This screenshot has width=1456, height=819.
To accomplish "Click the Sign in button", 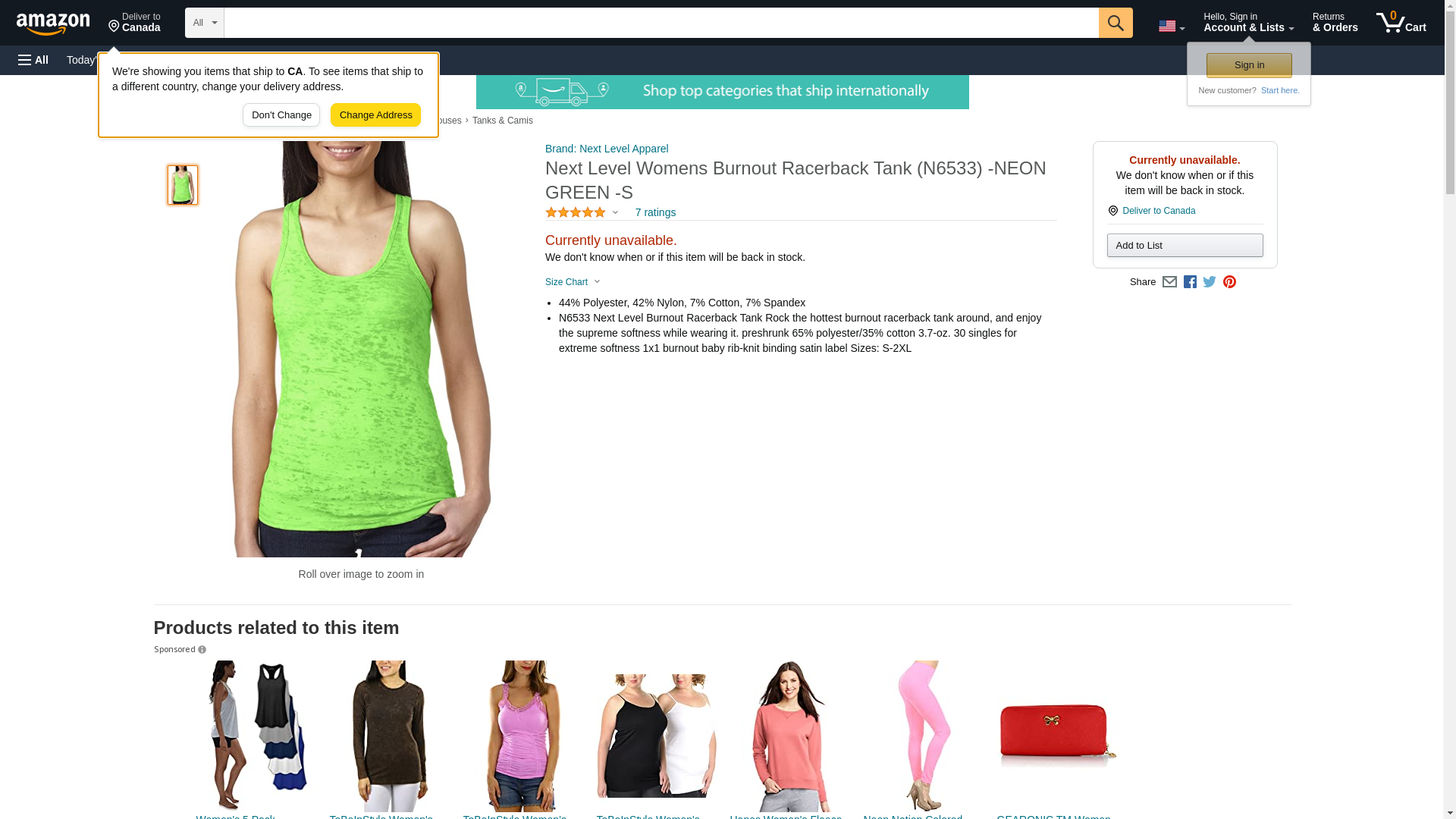I will point(1249,65).
